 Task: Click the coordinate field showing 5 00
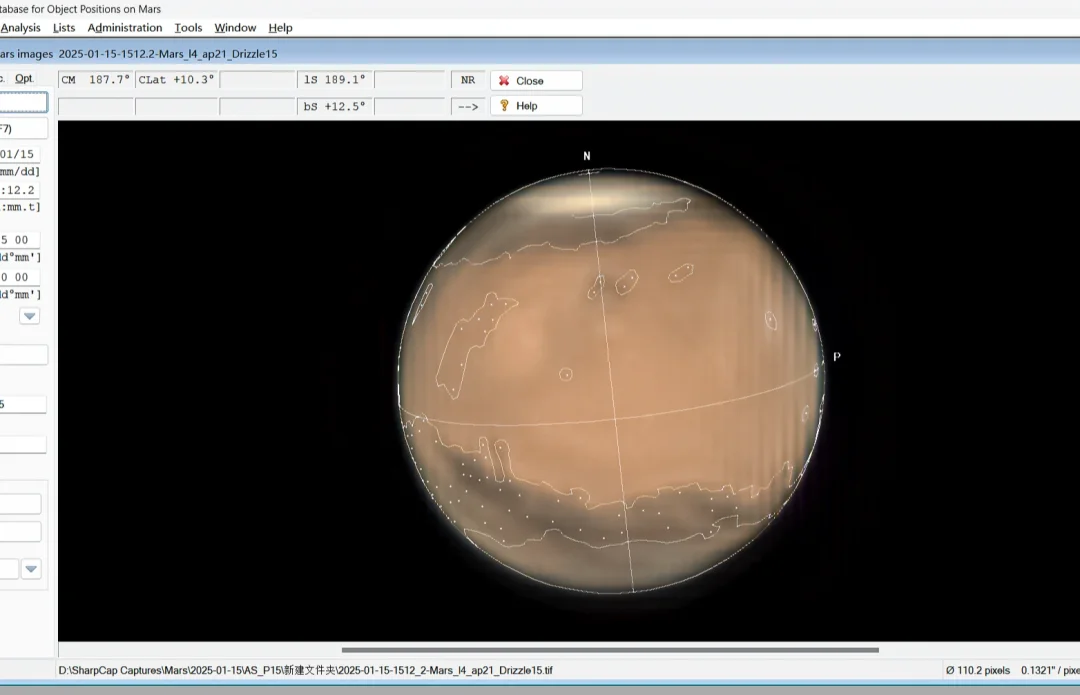tap(20, 240)
